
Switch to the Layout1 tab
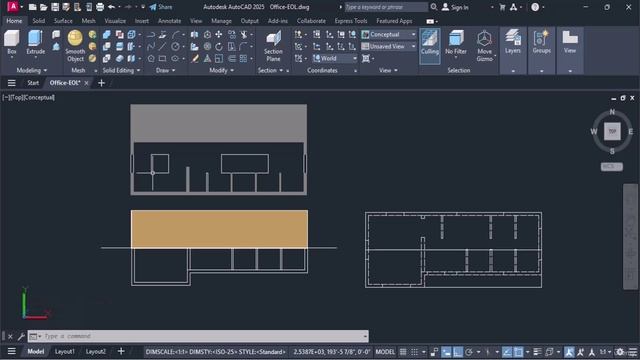(x=64, y=351)
